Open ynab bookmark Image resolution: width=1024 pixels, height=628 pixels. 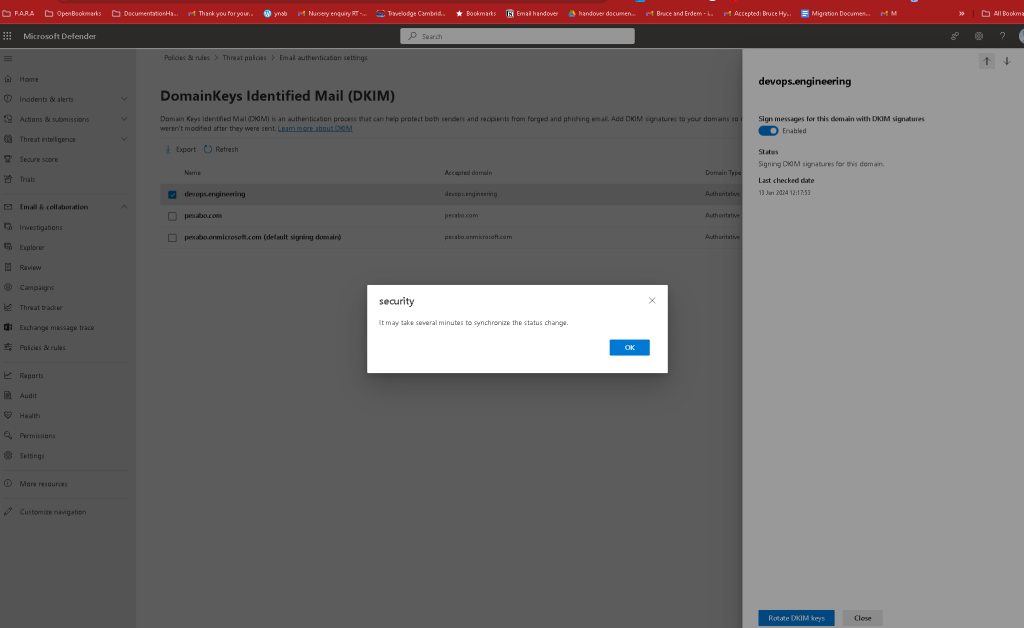coord(275,13)
